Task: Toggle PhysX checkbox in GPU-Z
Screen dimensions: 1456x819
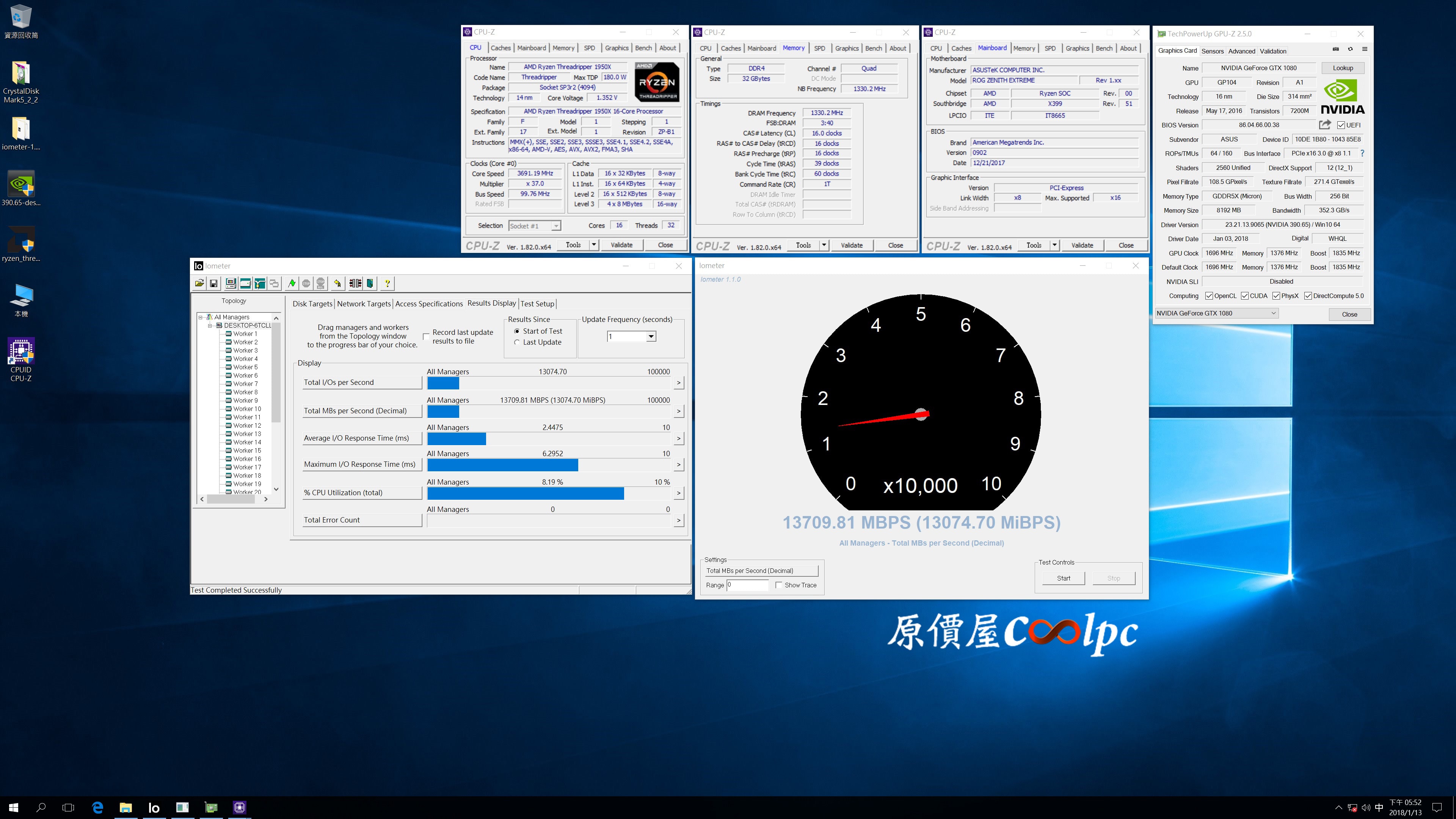Action: tap(1276, 296)
